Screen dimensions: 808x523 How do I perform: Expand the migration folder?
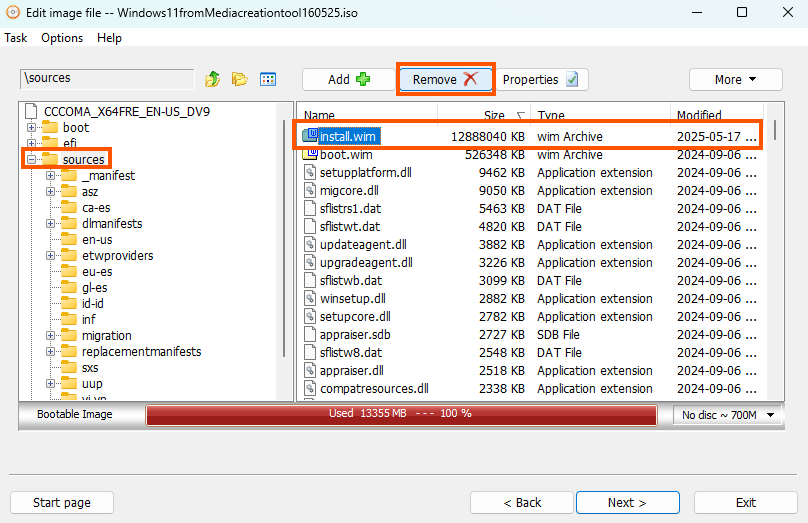(x=50, y=335)
